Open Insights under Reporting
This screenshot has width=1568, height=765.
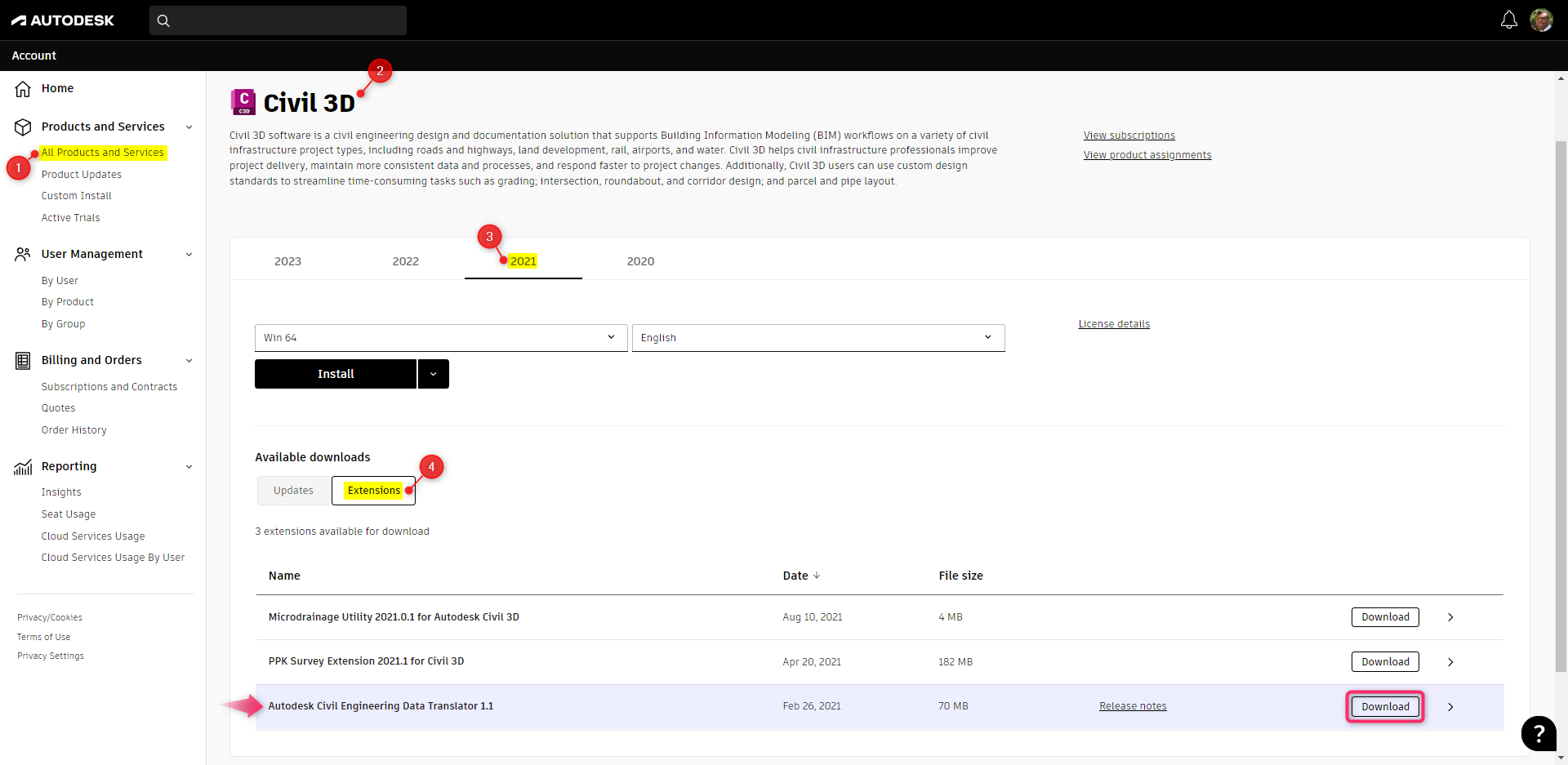pos(61,492)
